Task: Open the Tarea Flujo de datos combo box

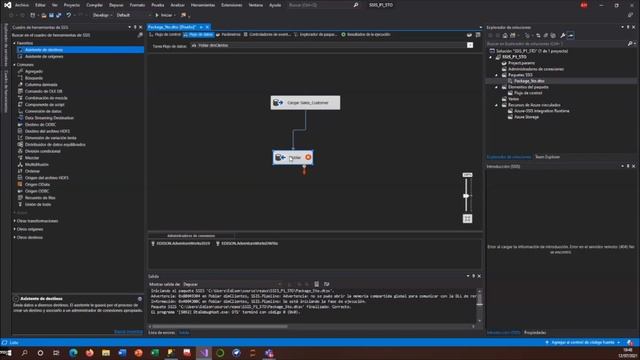Action: (331, 45)
